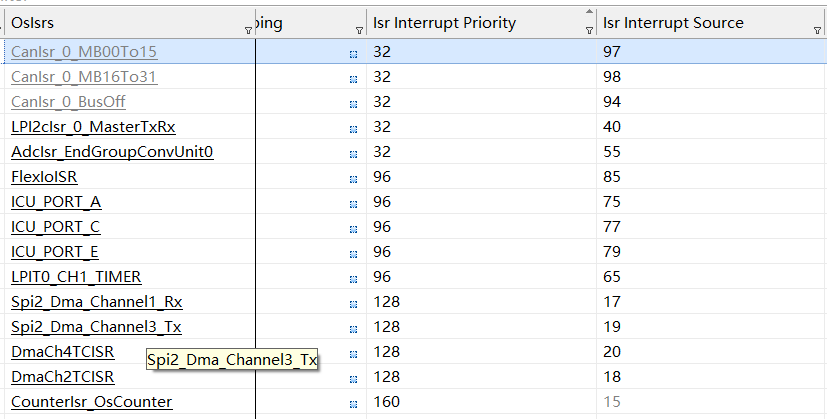
Task: Click the grid icon beside LPI2cIsr_0_MasterTxRx
Action: [x=354, y=128]
